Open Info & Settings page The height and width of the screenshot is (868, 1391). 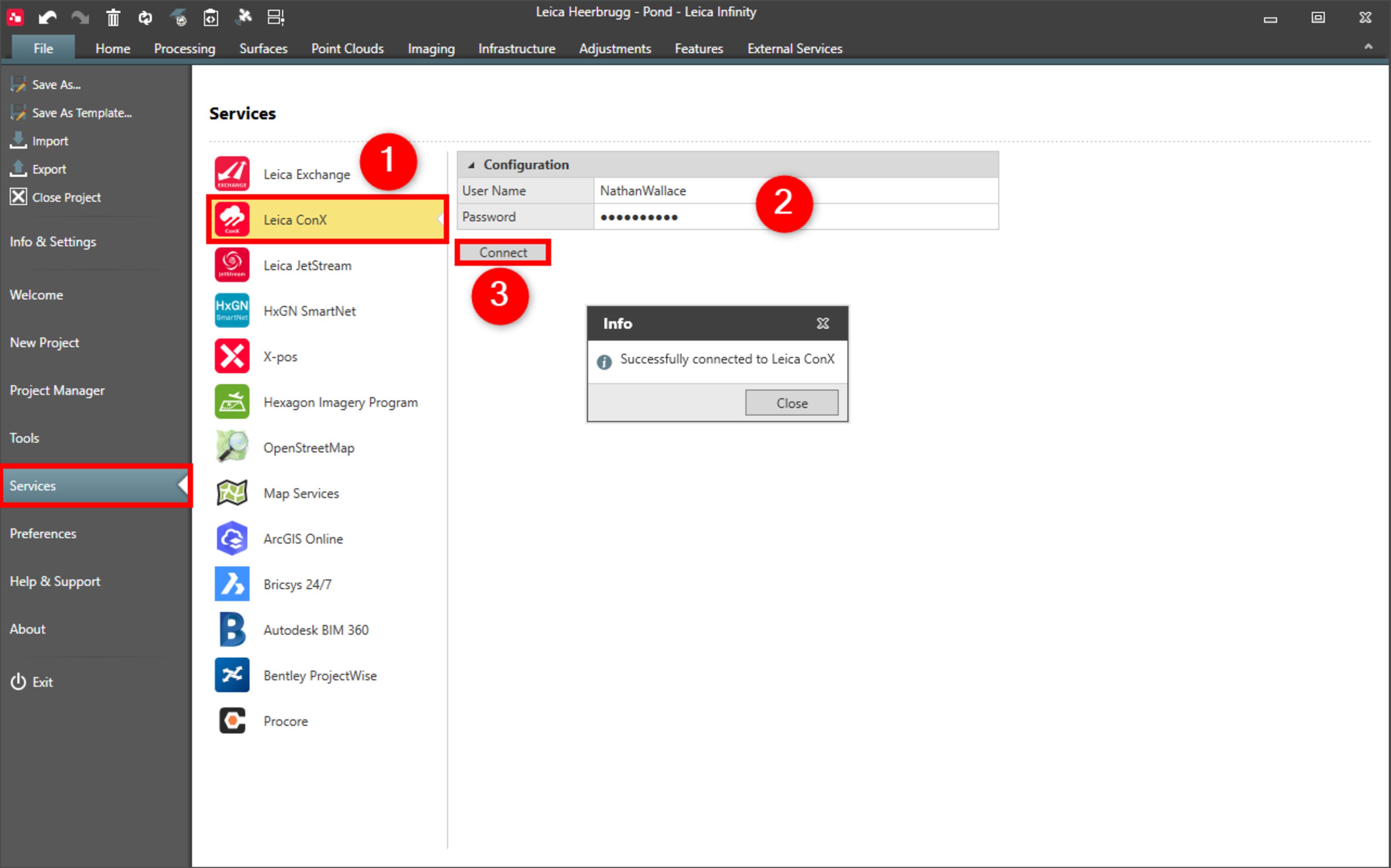coord(53,242)
